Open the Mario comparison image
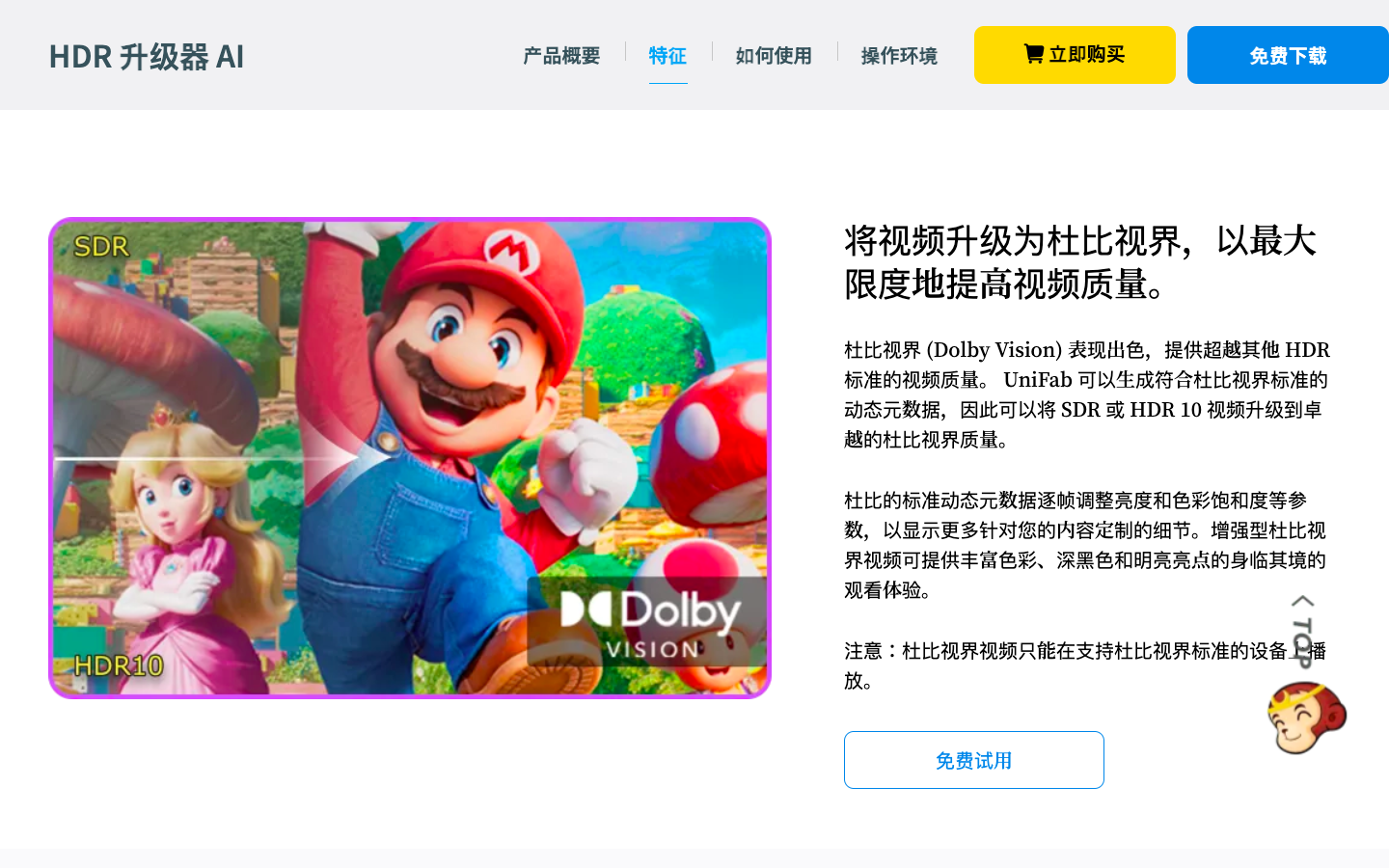1389x868 pixels. 410,458
